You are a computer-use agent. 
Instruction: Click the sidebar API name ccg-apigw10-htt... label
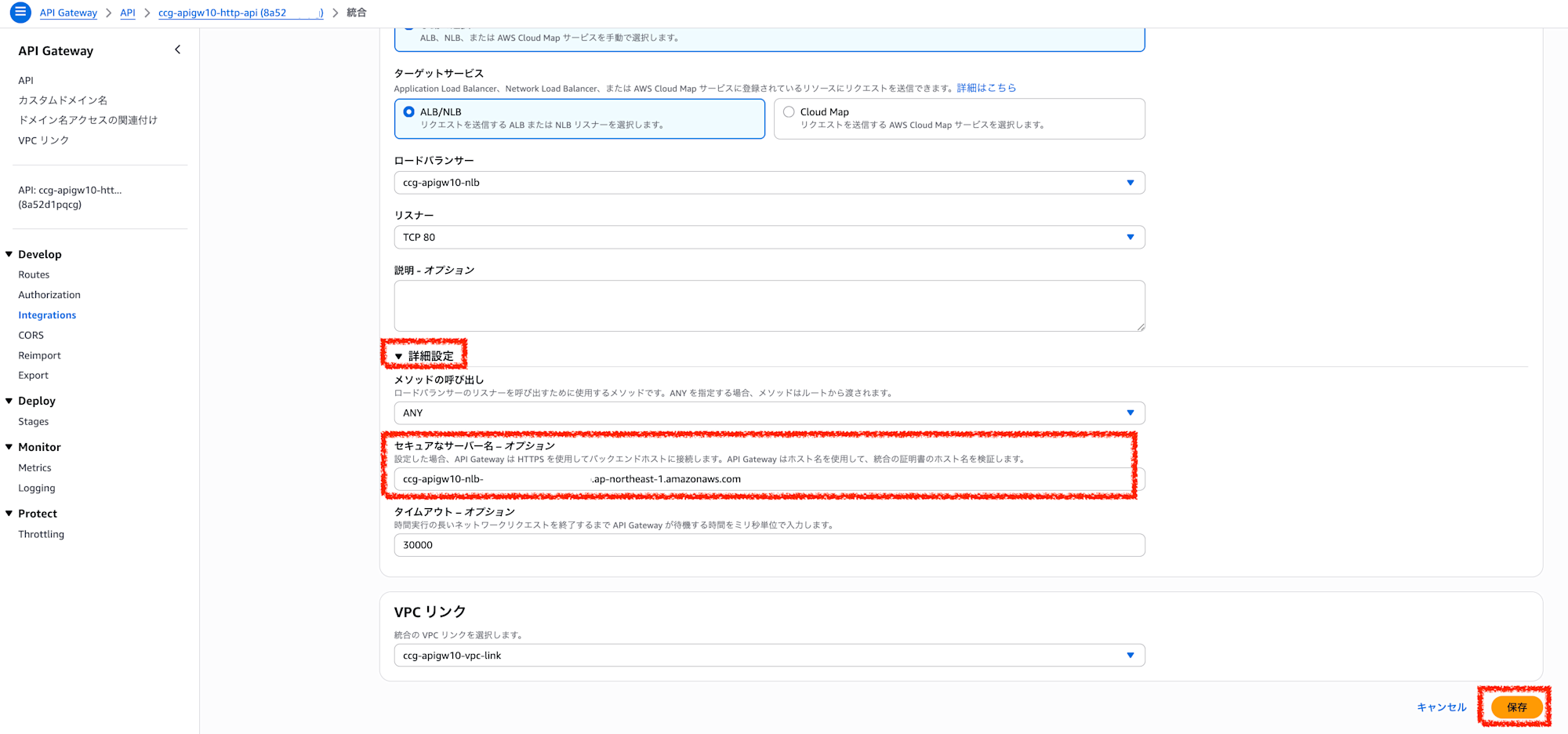[70, 198]
